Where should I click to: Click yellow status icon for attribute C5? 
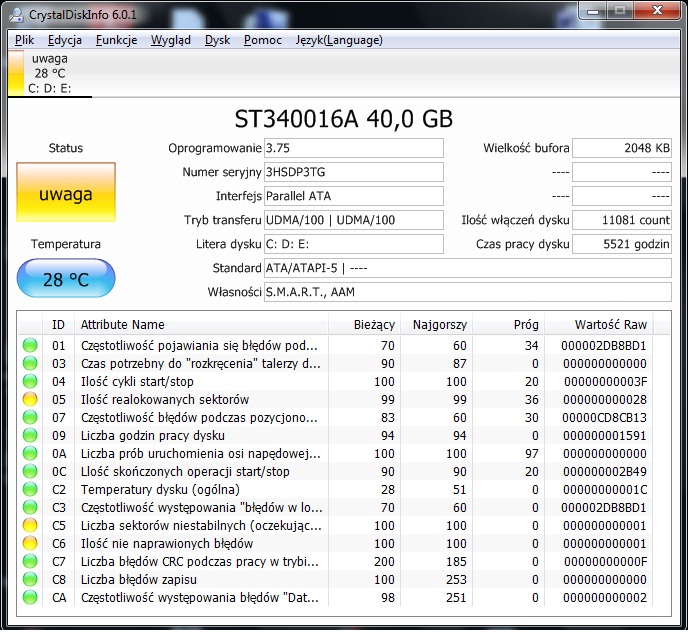tap(30, 525)
